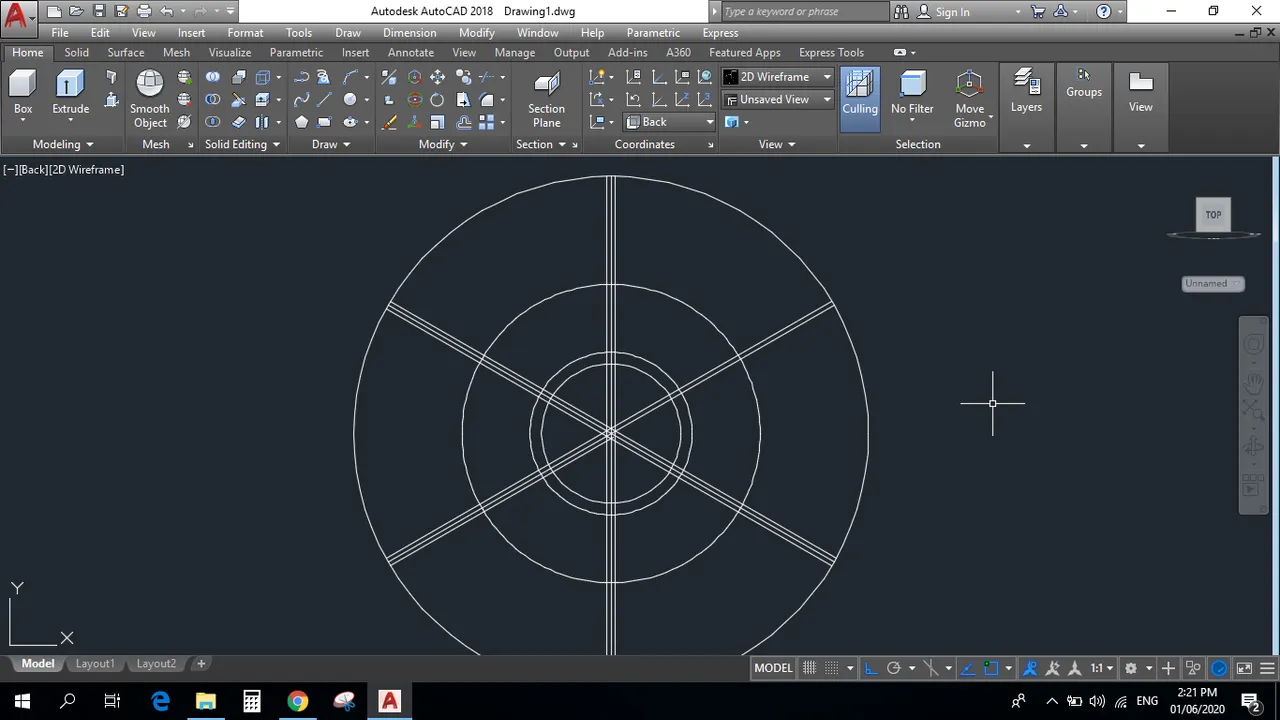This screenshot has width=1280, height=720.
Task: Toggle Culling selection option
Action: (860, 98)
